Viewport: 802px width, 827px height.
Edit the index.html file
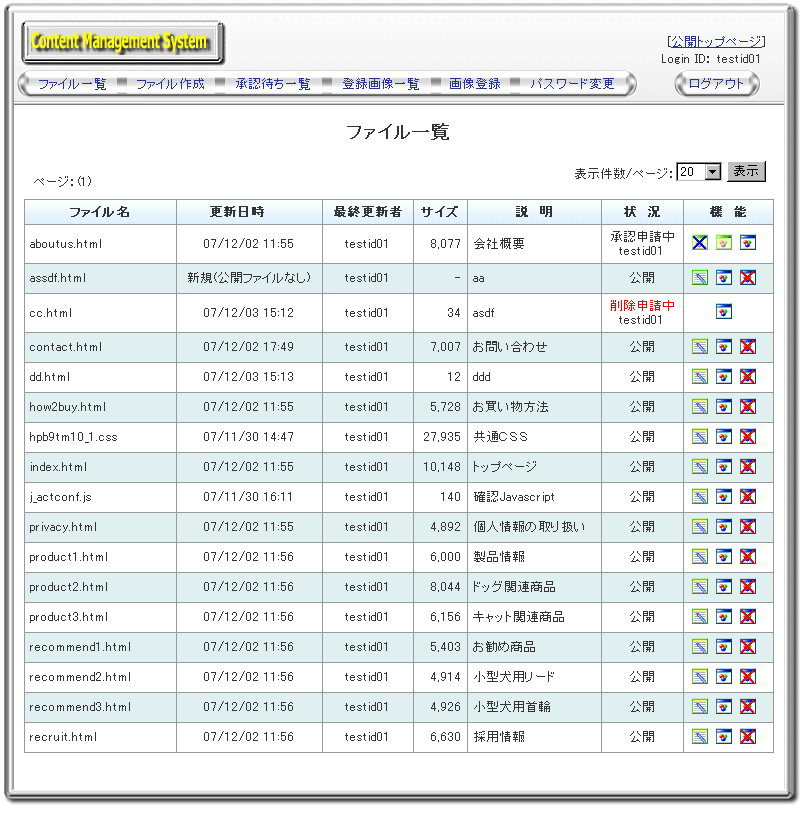tap(700, 467)
